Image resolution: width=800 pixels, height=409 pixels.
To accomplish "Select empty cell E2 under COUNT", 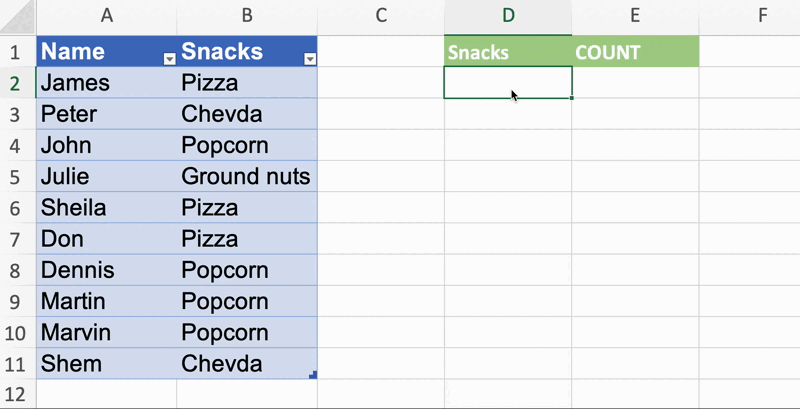I will click(635, 83).
